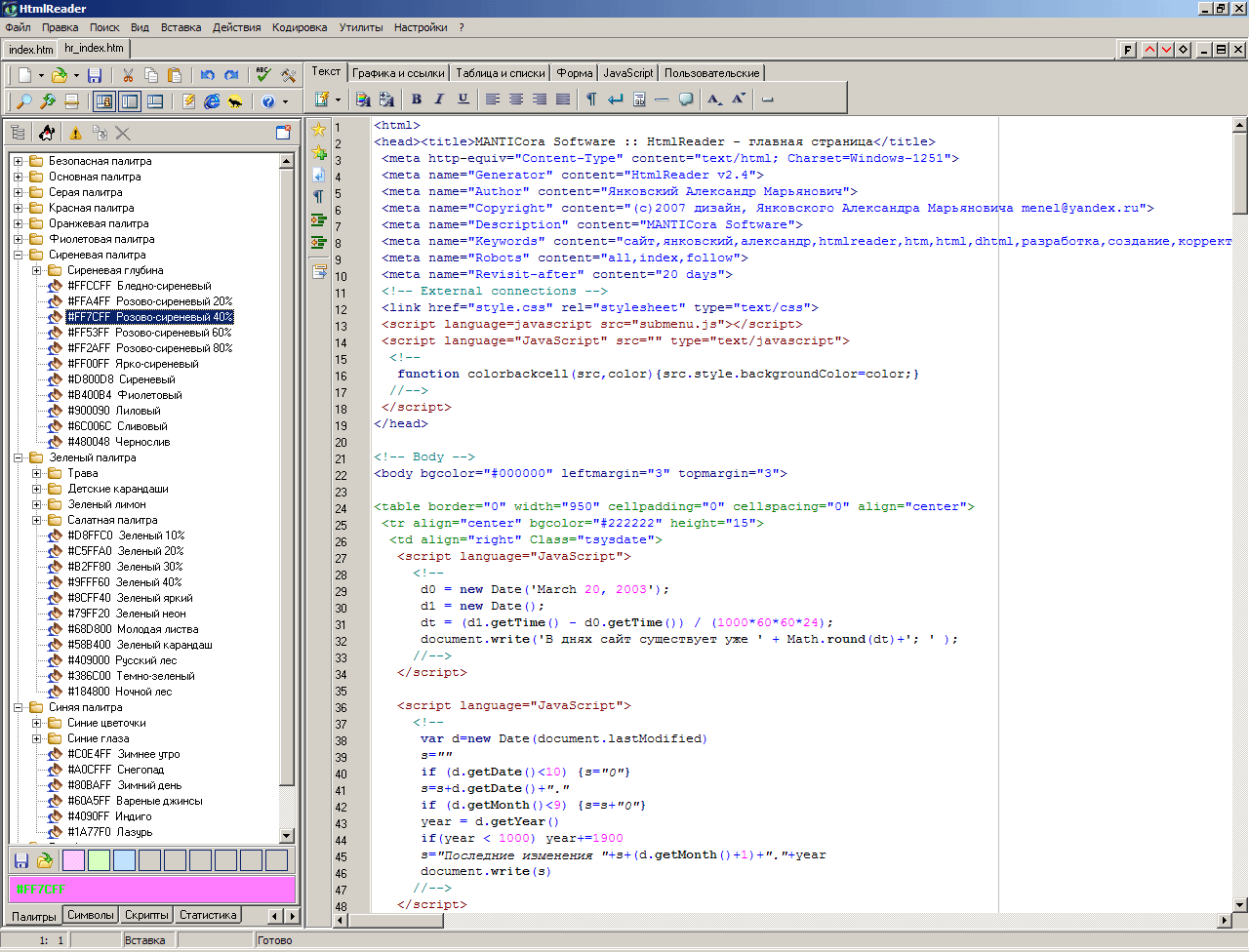Image resolution: width=1249 pixels, height=952 pixels.
Task: Click the Italic formatting icon
Action: pyautogui.click(x=439, y=99)
